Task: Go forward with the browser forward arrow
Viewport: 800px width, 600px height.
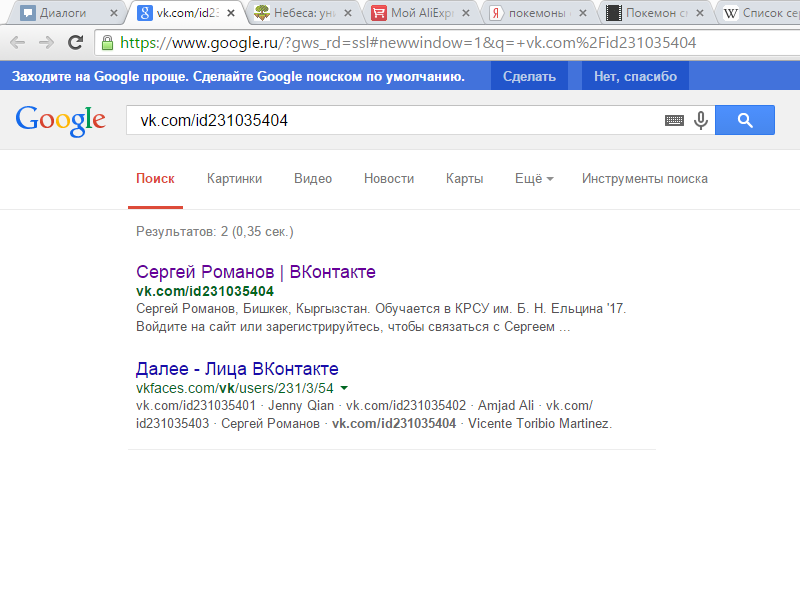Action: pos(46,42)
